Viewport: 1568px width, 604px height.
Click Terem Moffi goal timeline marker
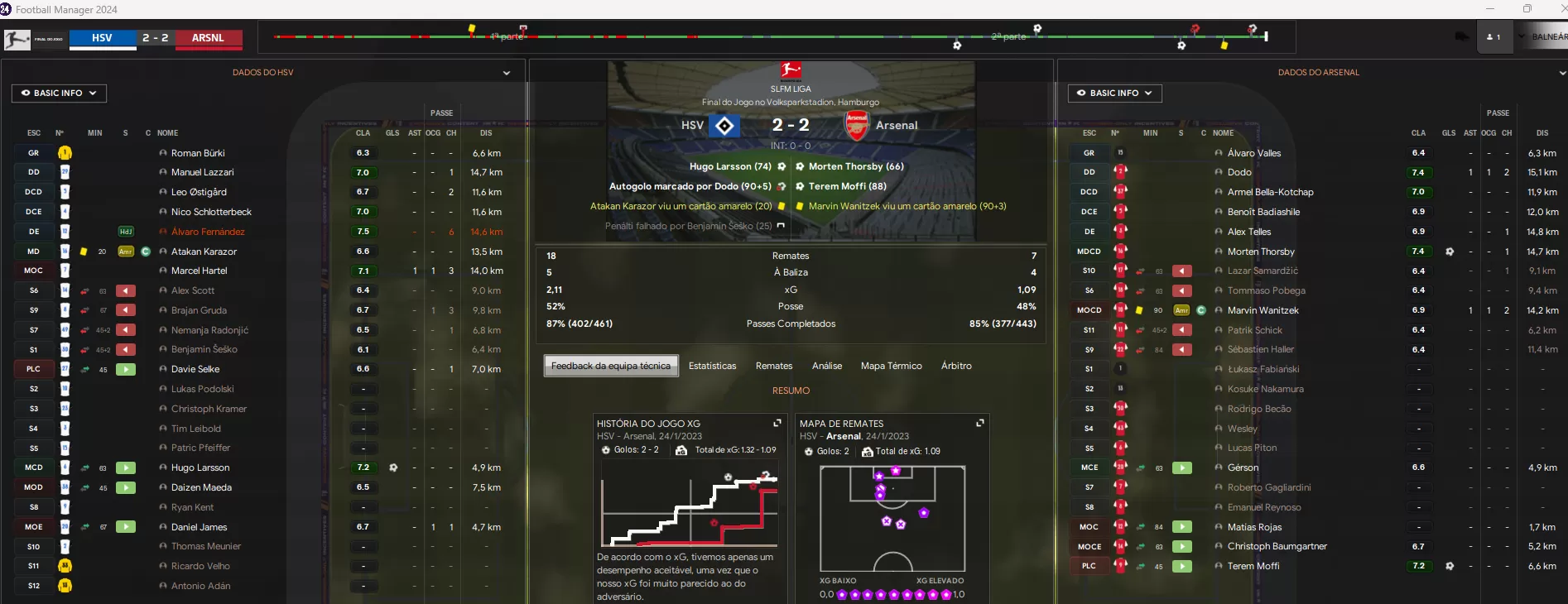(1181, 45)
